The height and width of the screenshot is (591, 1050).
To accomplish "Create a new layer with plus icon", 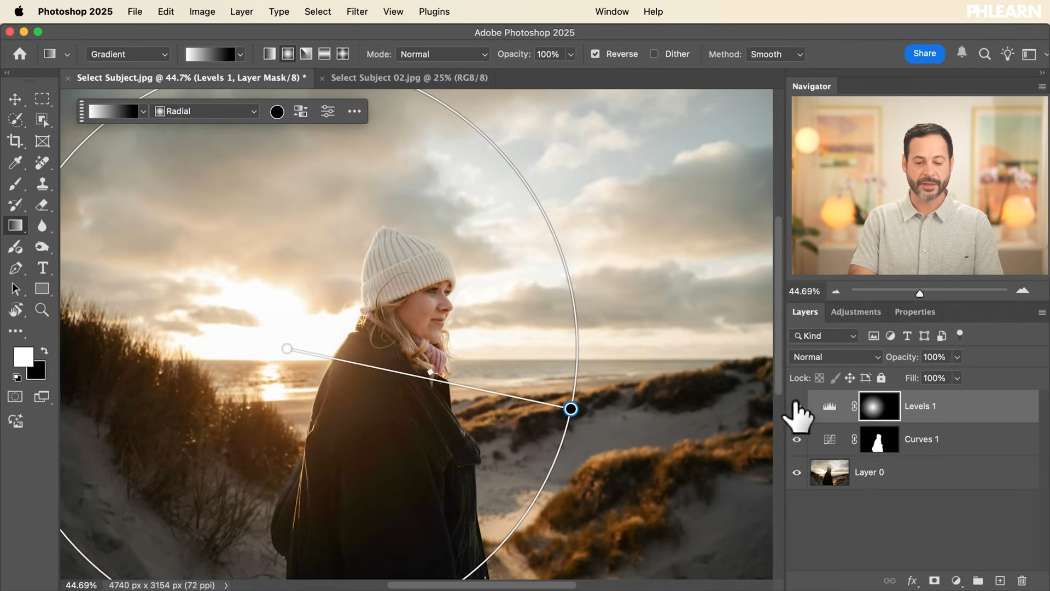I will (x=1000, y=580).
